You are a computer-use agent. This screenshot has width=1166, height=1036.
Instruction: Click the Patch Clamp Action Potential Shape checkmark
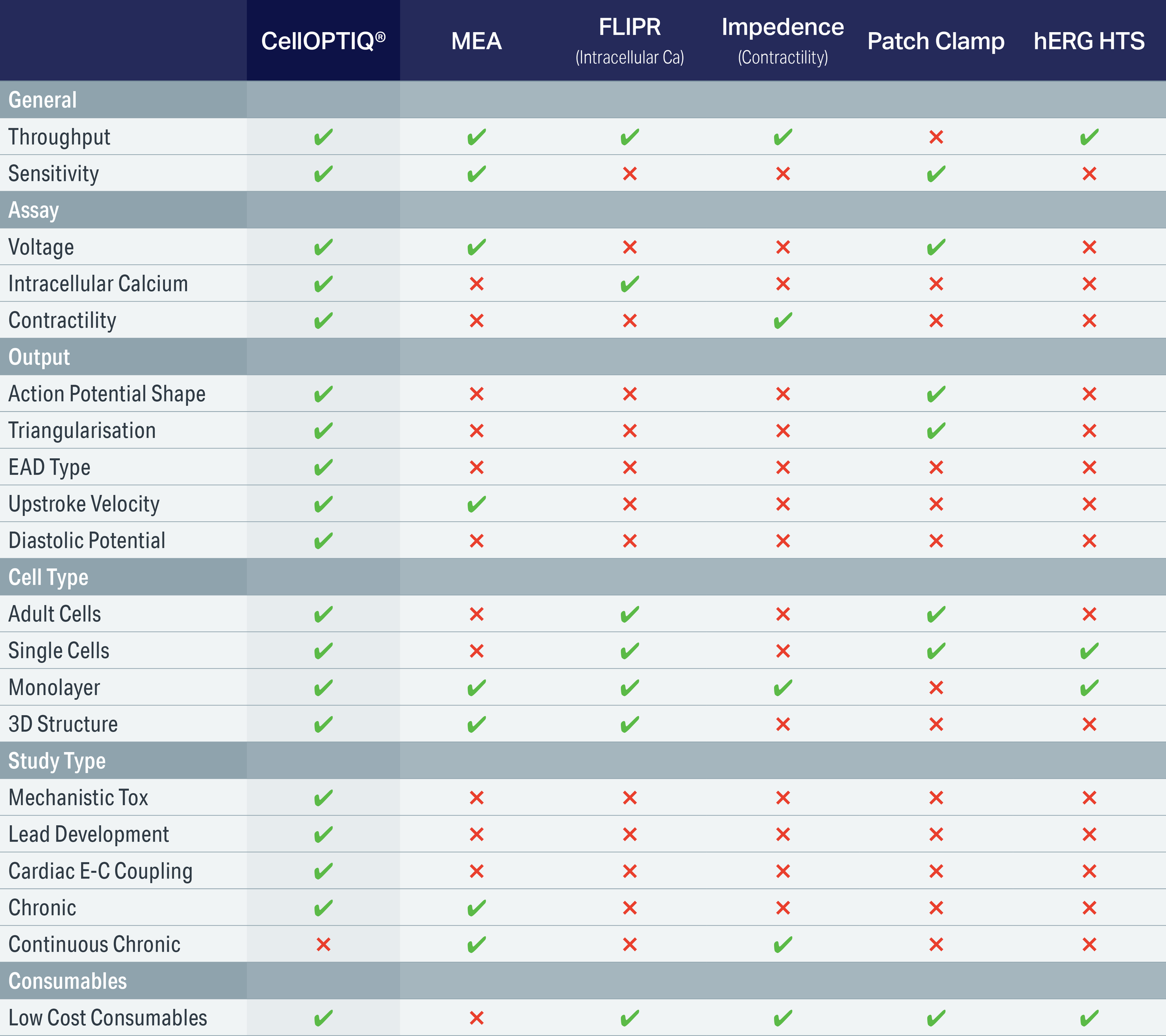pyautogui.click(x=936, y=394)
